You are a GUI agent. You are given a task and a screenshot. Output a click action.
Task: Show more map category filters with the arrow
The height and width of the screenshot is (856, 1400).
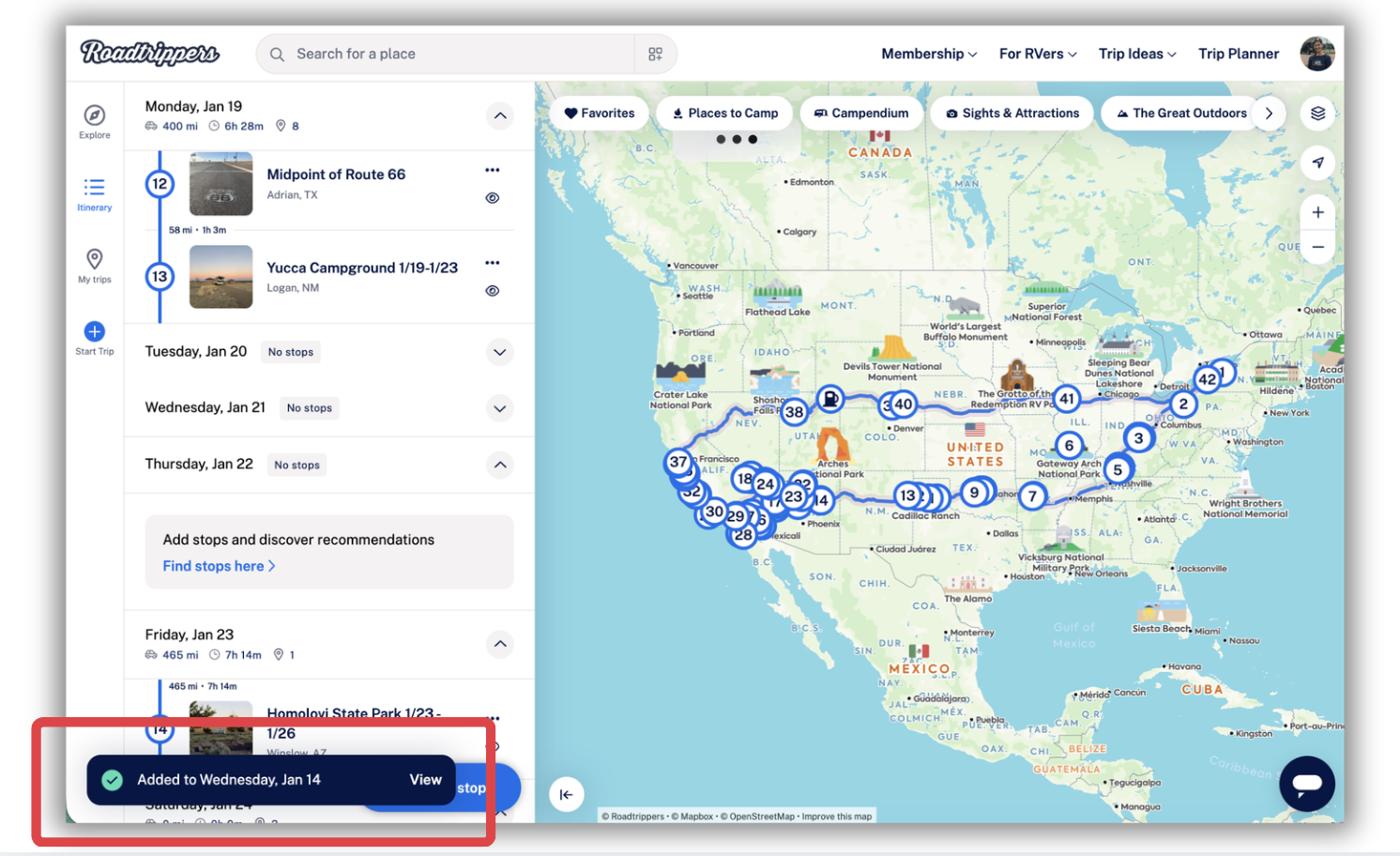pos(1269,114)
